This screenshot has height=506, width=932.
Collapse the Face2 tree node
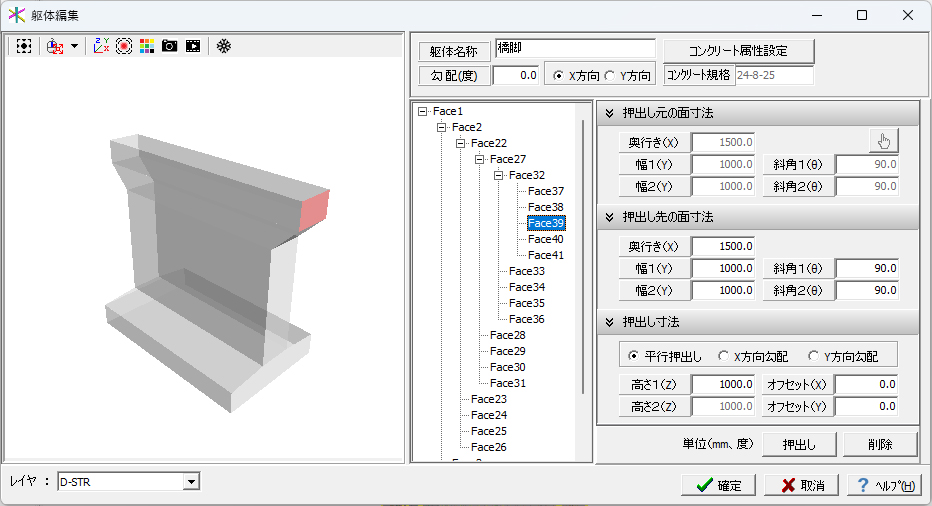point(442,127)
